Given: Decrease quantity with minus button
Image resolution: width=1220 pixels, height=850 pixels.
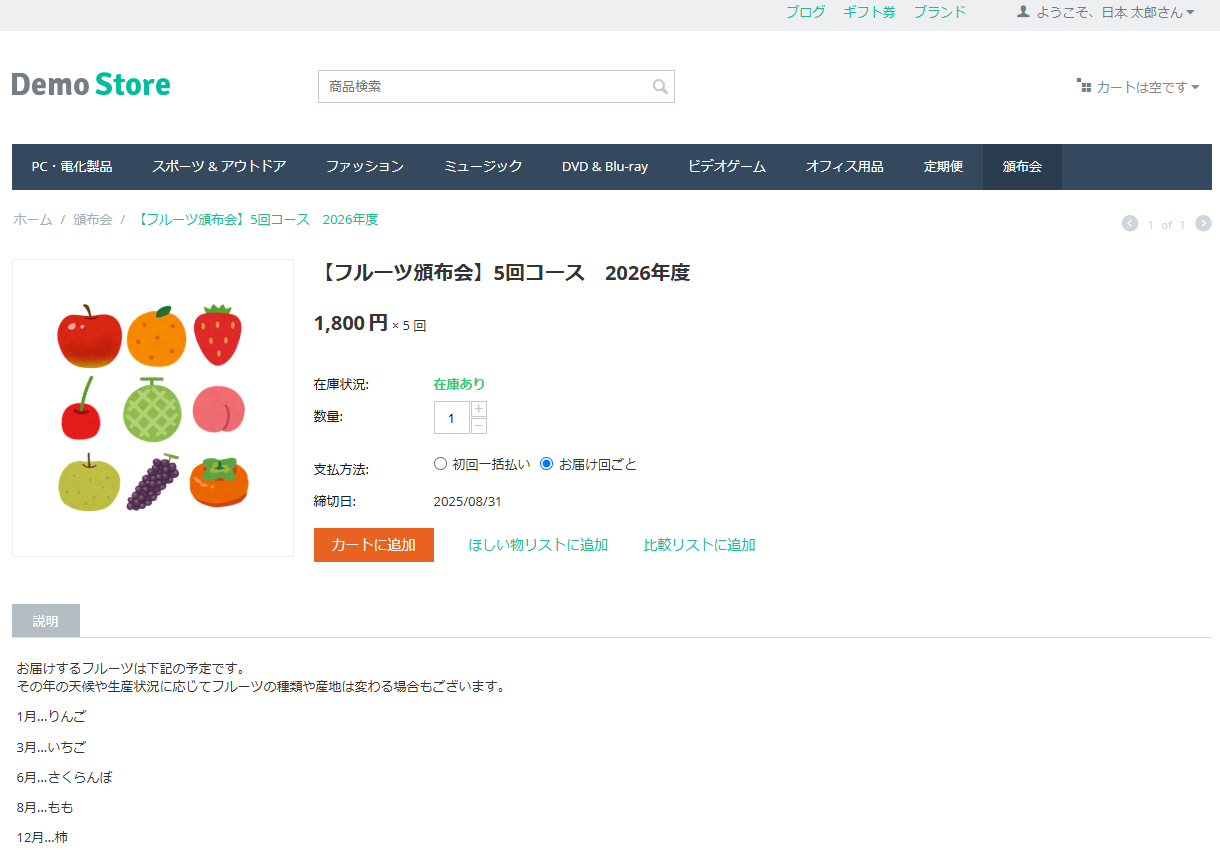Looking at the screenshot, I should [479, 426].
